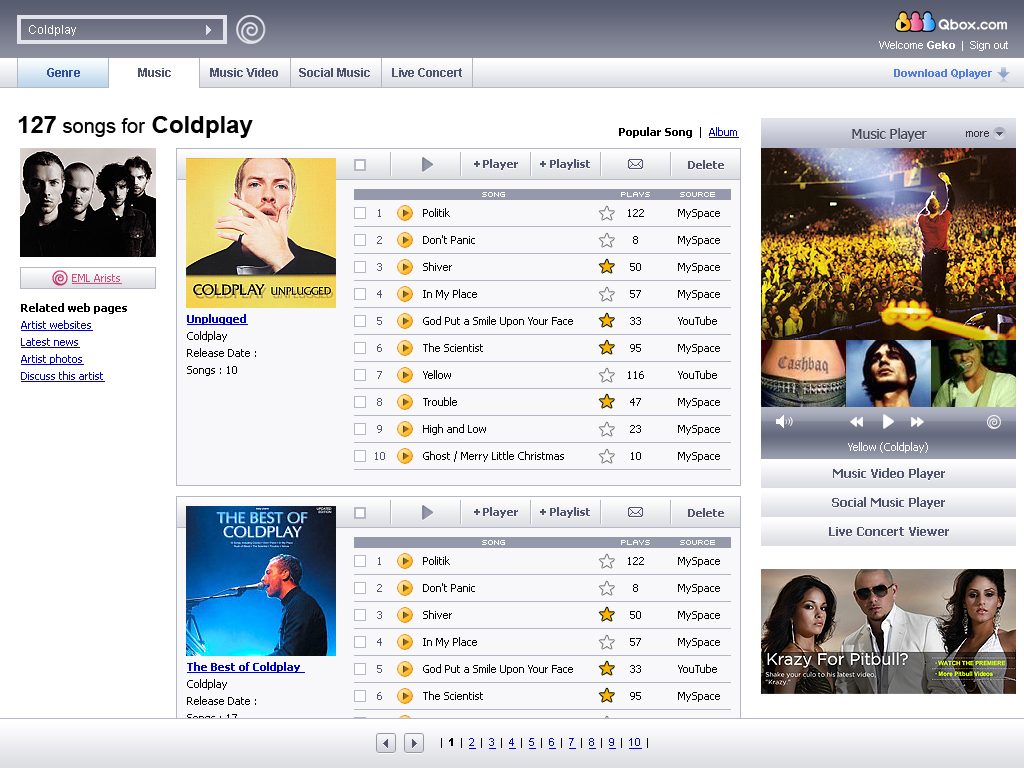This screenshot has width=1024, height=768.
Task: Switch to the Music tab
Action: click(x=154, y=72)
